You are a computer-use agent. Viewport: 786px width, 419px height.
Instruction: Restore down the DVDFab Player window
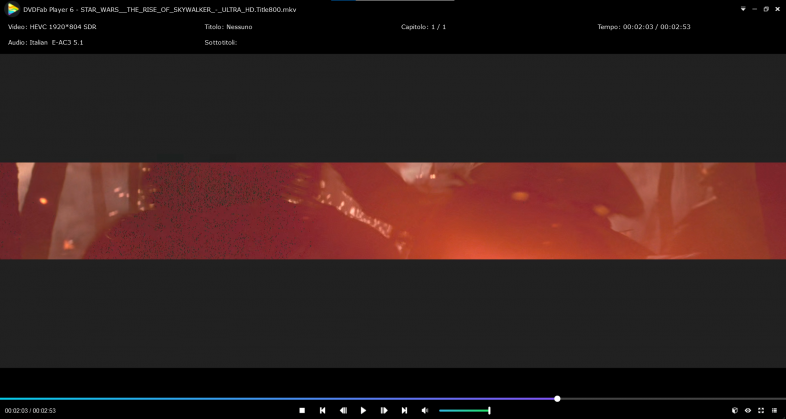click(766, 9)
